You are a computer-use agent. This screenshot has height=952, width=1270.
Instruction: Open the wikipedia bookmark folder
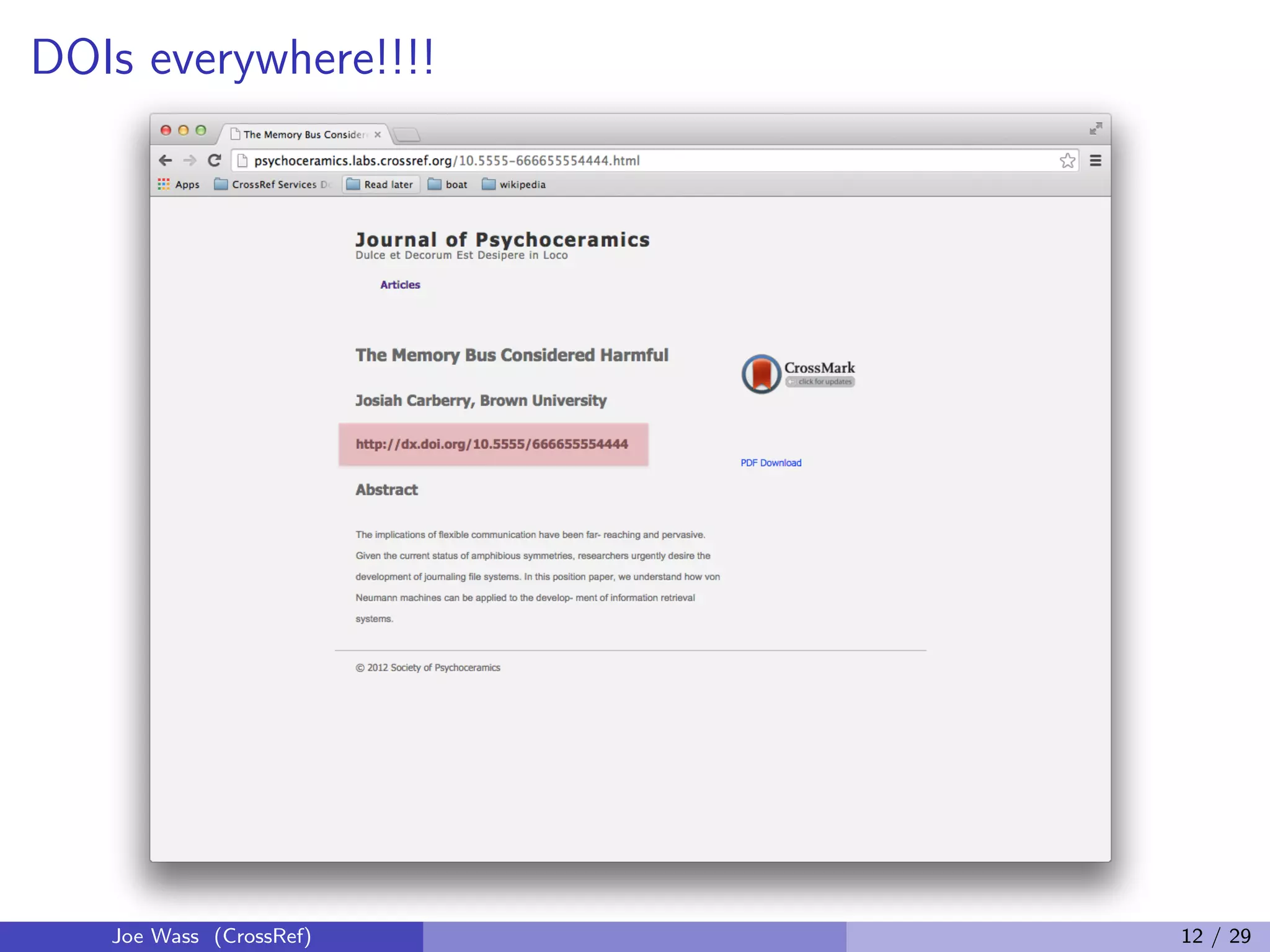pyautogui.click(x=514, y=185)
